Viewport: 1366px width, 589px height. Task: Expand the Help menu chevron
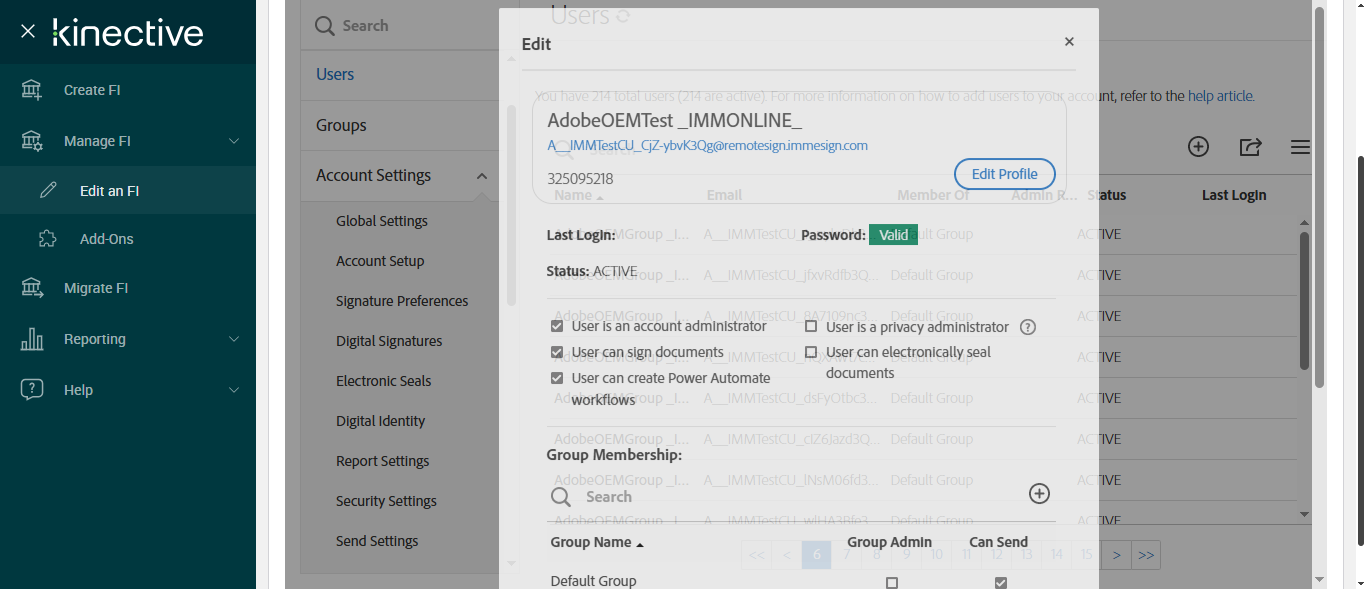[234, 390]
